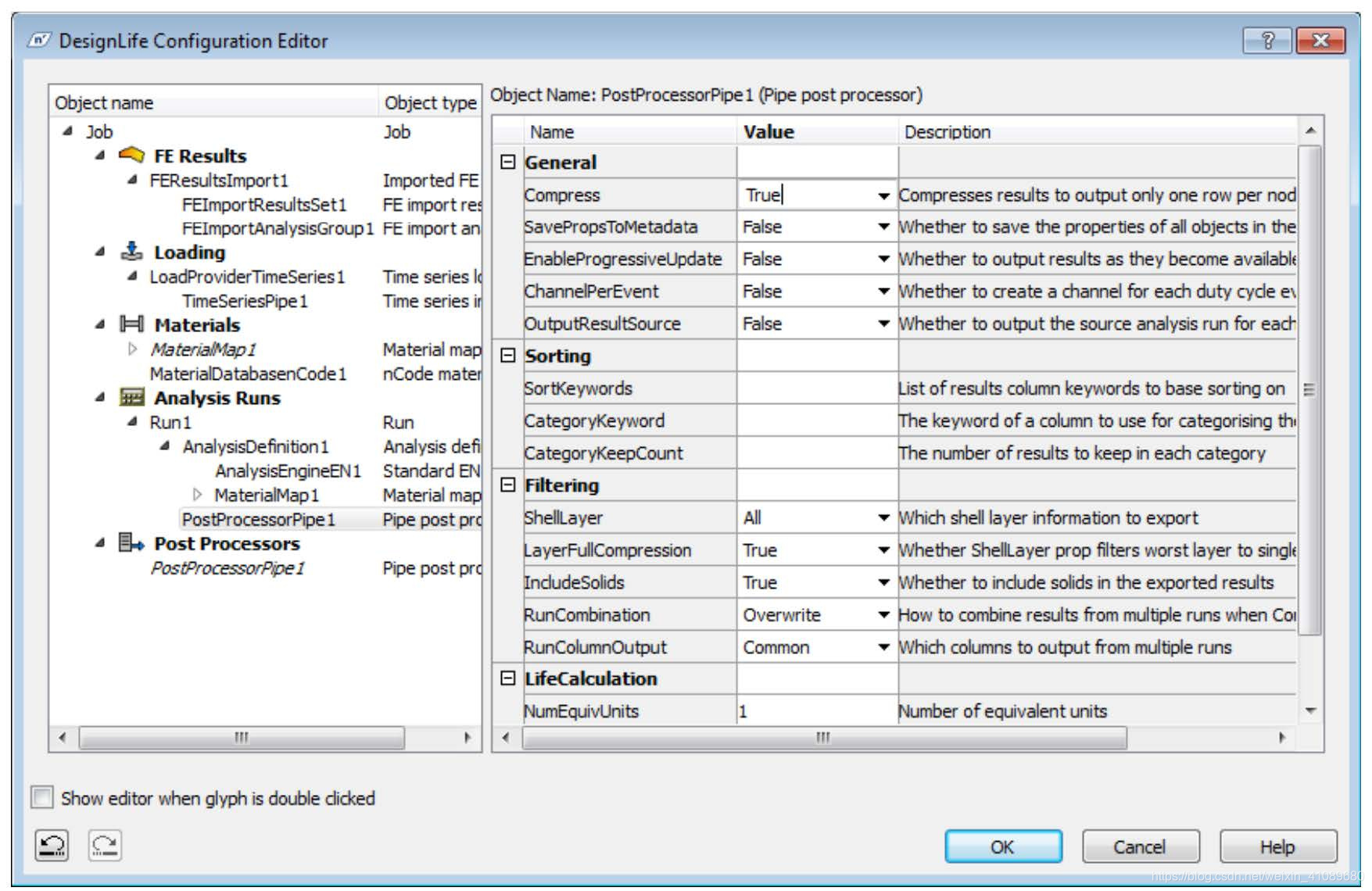Collapse the Filtering property group
Image resolution: width=1372 pixels, height=891 pixels.
(x=508, y=485)
